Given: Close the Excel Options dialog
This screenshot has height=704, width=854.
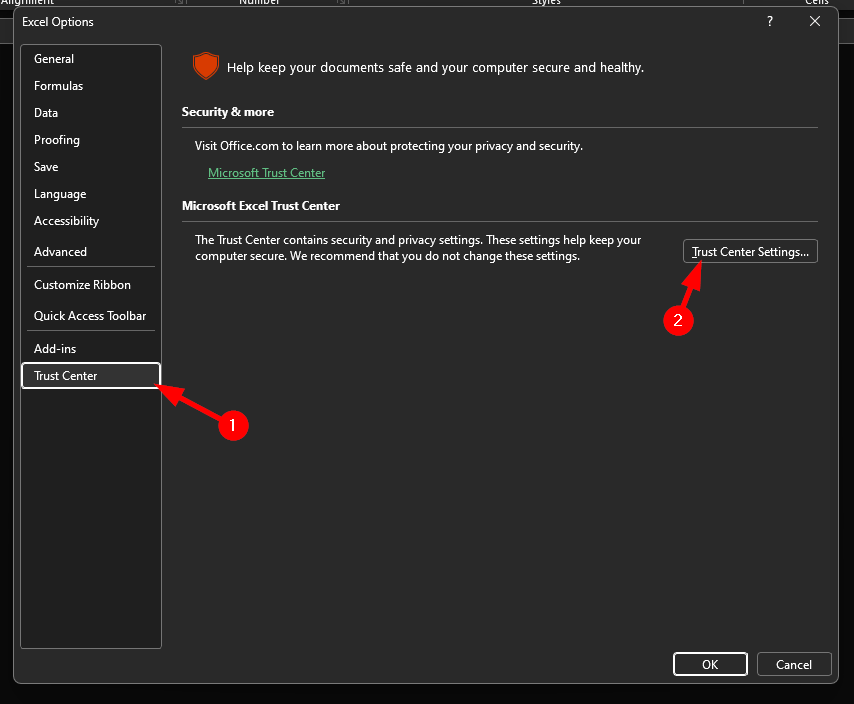Looking at the screenshot, I should click(x=815, y=21).
